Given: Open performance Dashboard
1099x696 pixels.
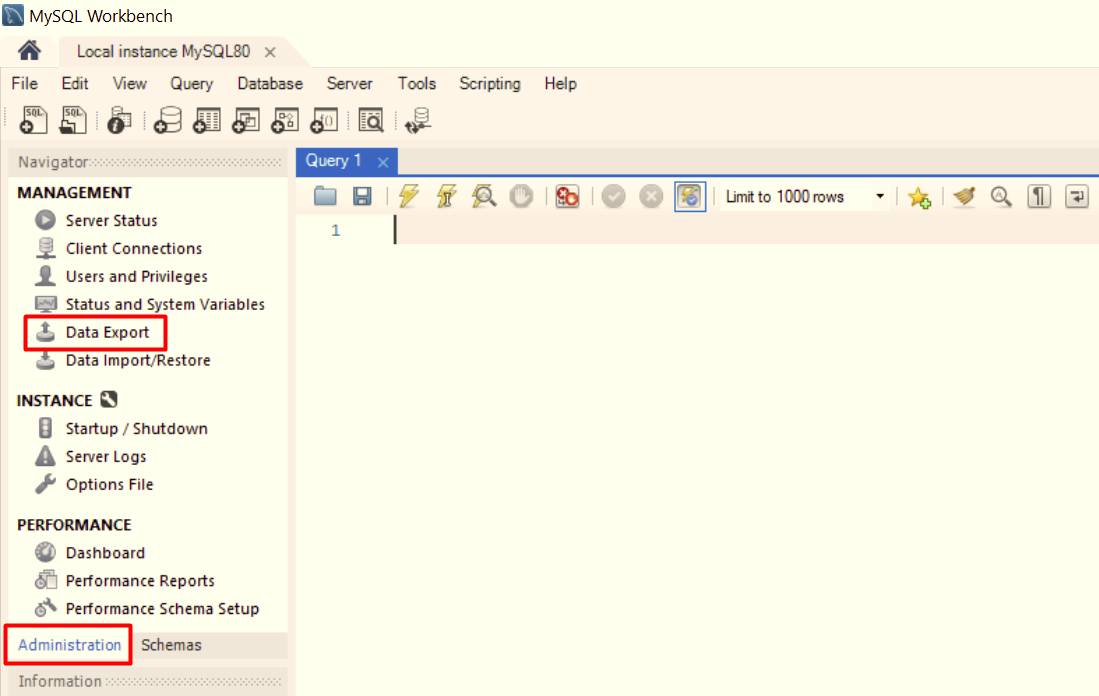Looking at the screenshot, I should point(105,553).
